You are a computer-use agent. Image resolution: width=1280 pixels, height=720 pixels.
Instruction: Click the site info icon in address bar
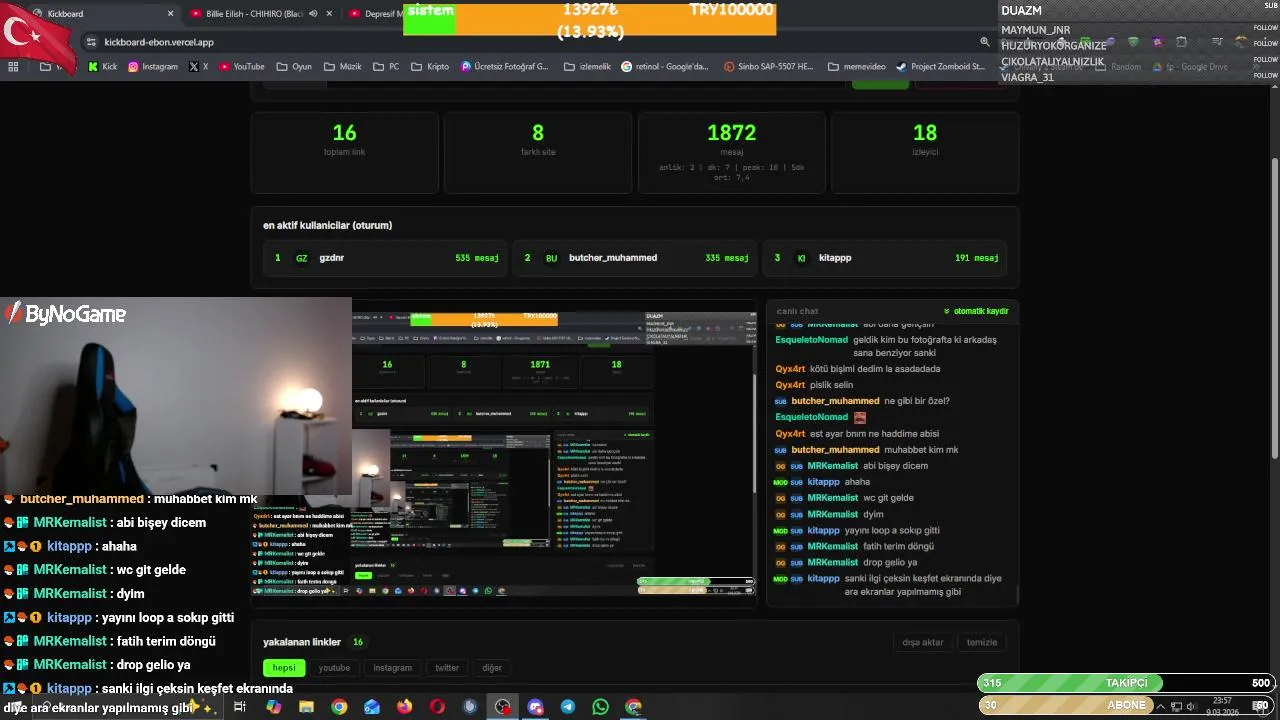pos(91,42)
